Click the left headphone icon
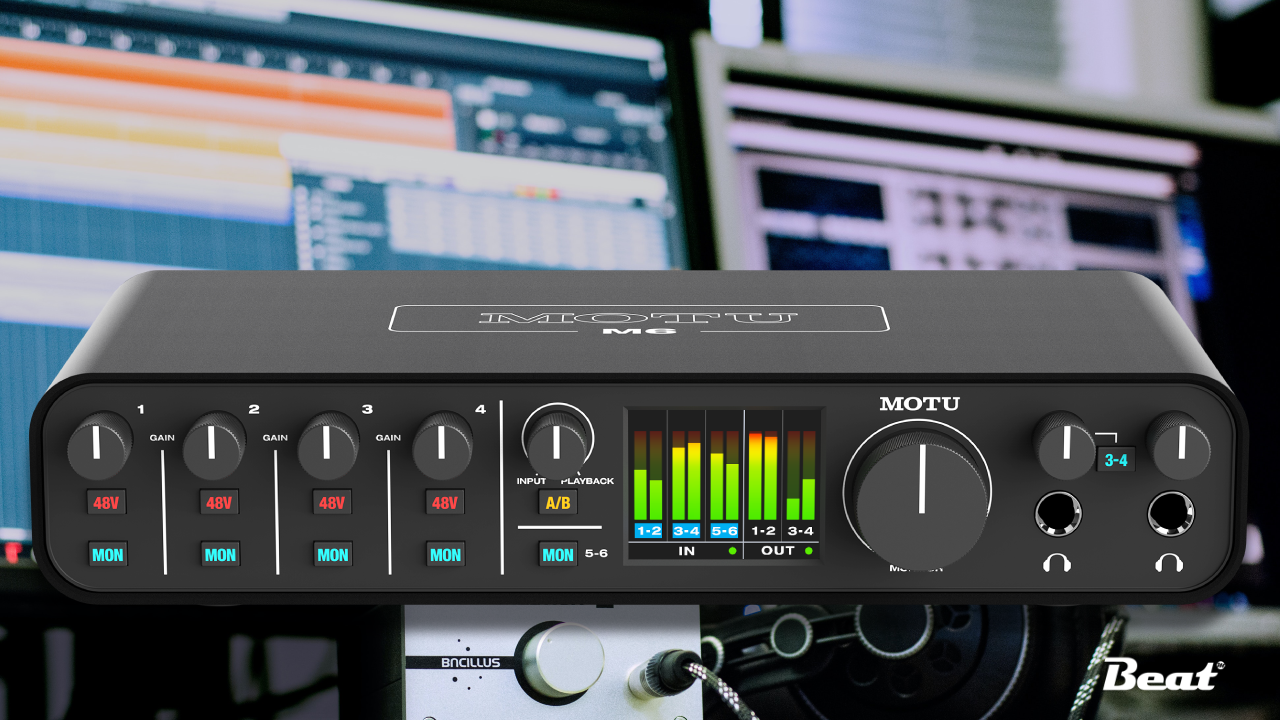The width and height of the screenshot is (1280, 720). click(x=1057, y=562)
